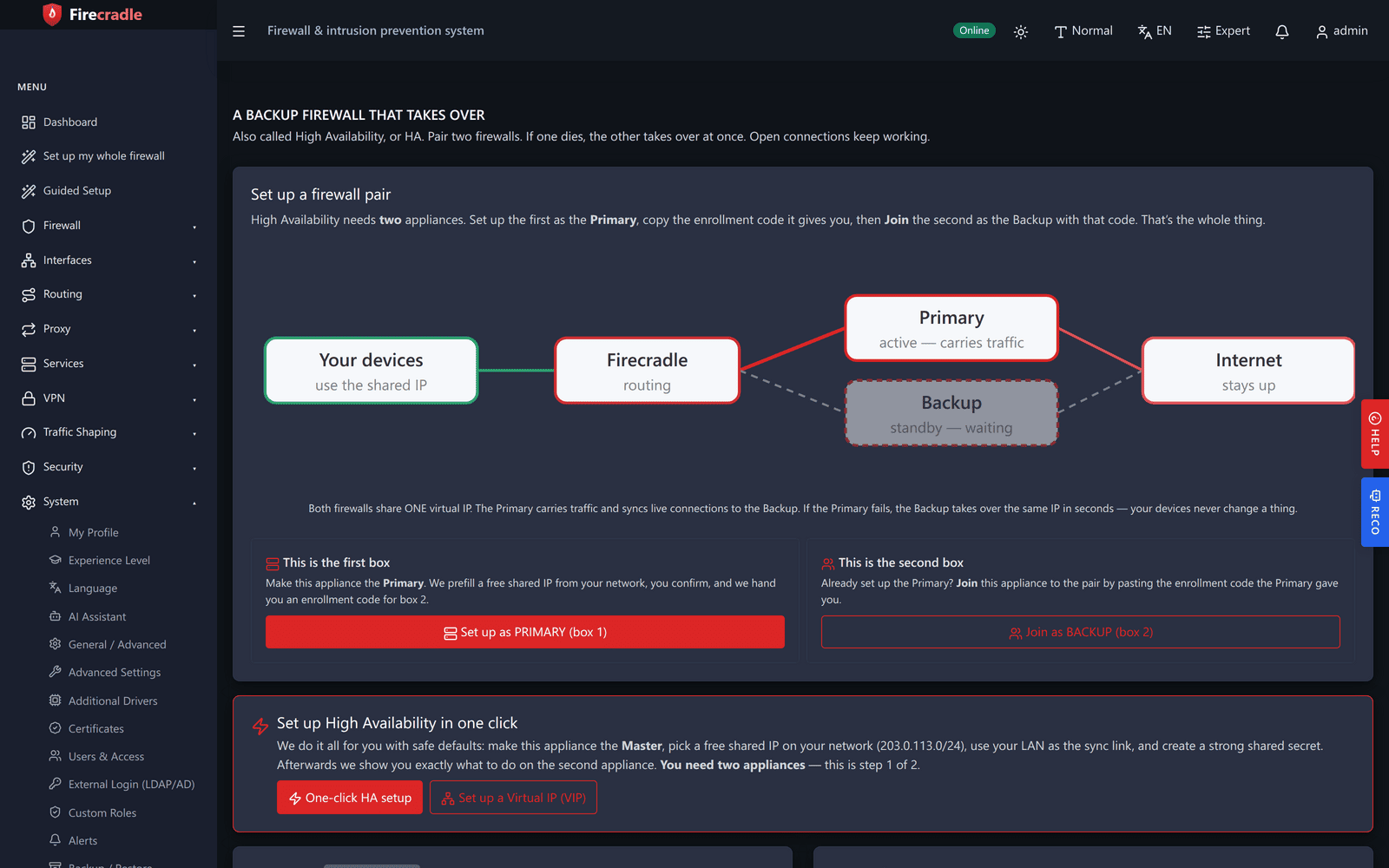Click Set up a Virtual IP (VIP)

coord(513,798)
